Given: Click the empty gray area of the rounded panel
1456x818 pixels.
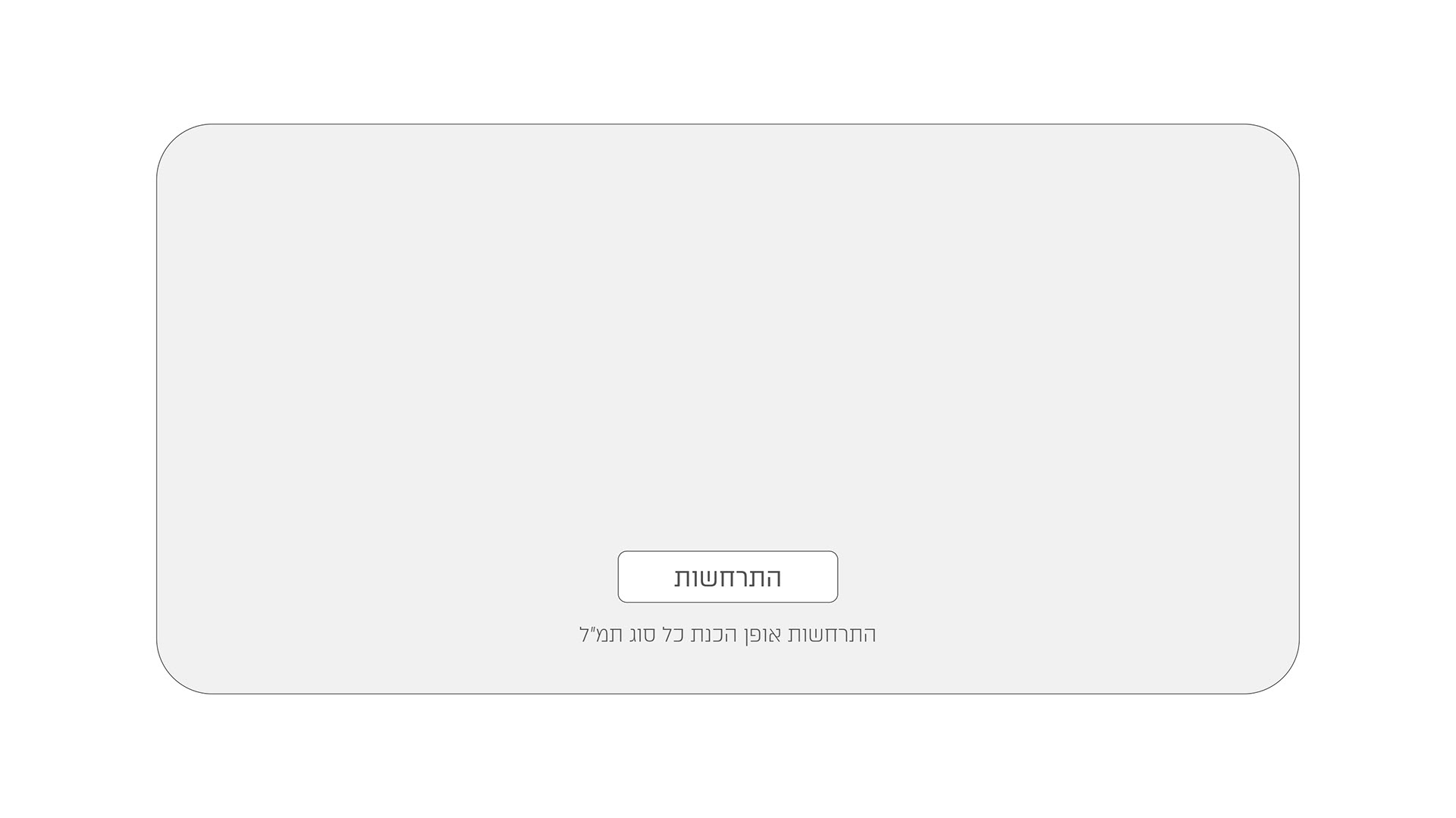Looking at the screenshot, I should [728, 334].
